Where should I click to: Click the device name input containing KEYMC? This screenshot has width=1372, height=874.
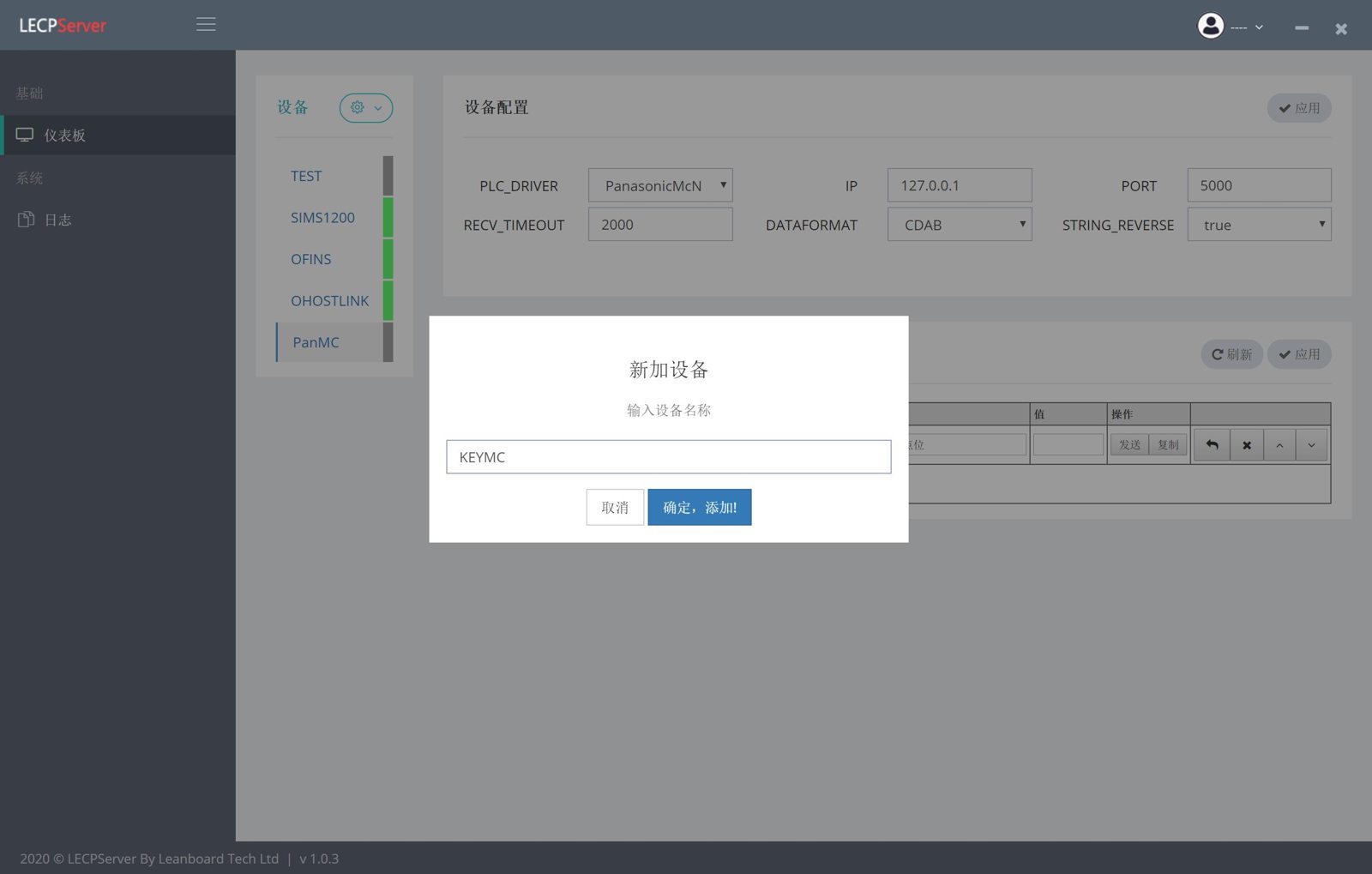click(669, 457)
